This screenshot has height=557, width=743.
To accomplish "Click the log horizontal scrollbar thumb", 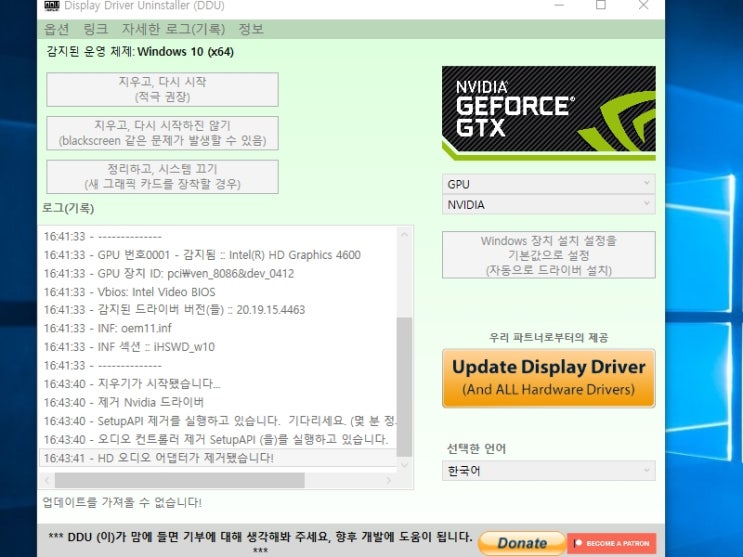I will pos(180,480).
